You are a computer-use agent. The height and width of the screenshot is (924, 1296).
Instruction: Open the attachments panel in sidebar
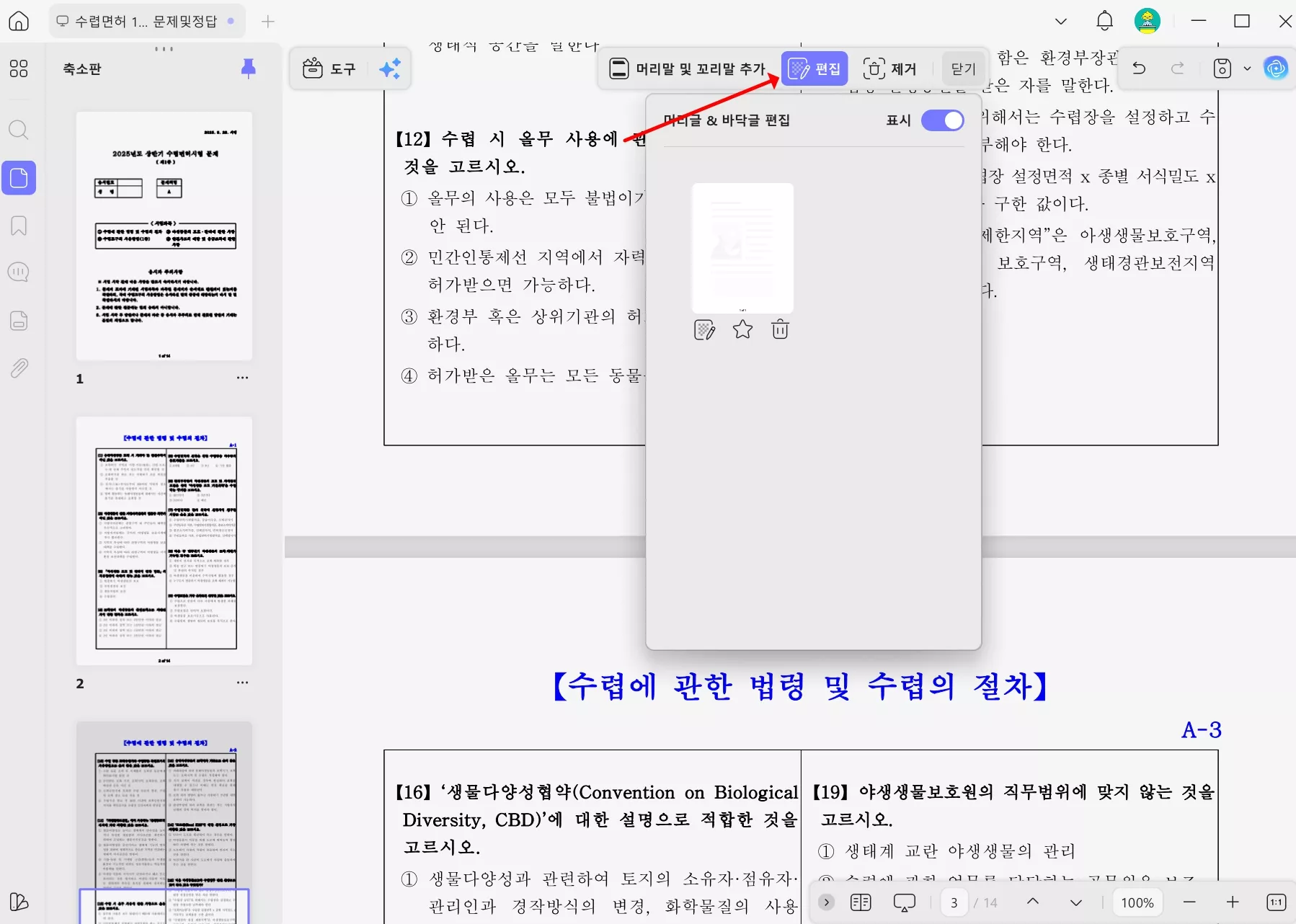point(19,368)
